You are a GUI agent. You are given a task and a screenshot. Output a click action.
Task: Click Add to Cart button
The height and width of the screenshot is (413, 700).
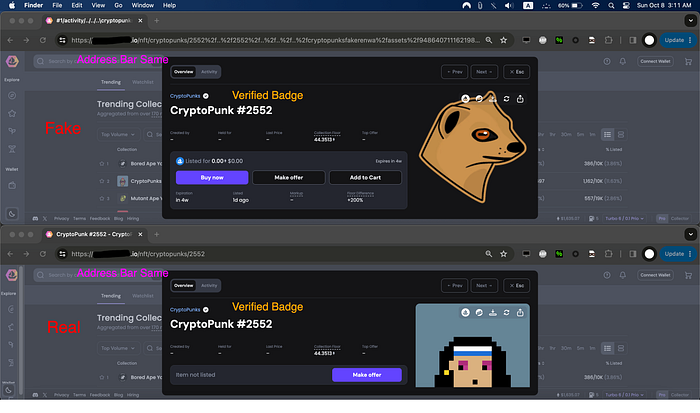pos(365,178)
